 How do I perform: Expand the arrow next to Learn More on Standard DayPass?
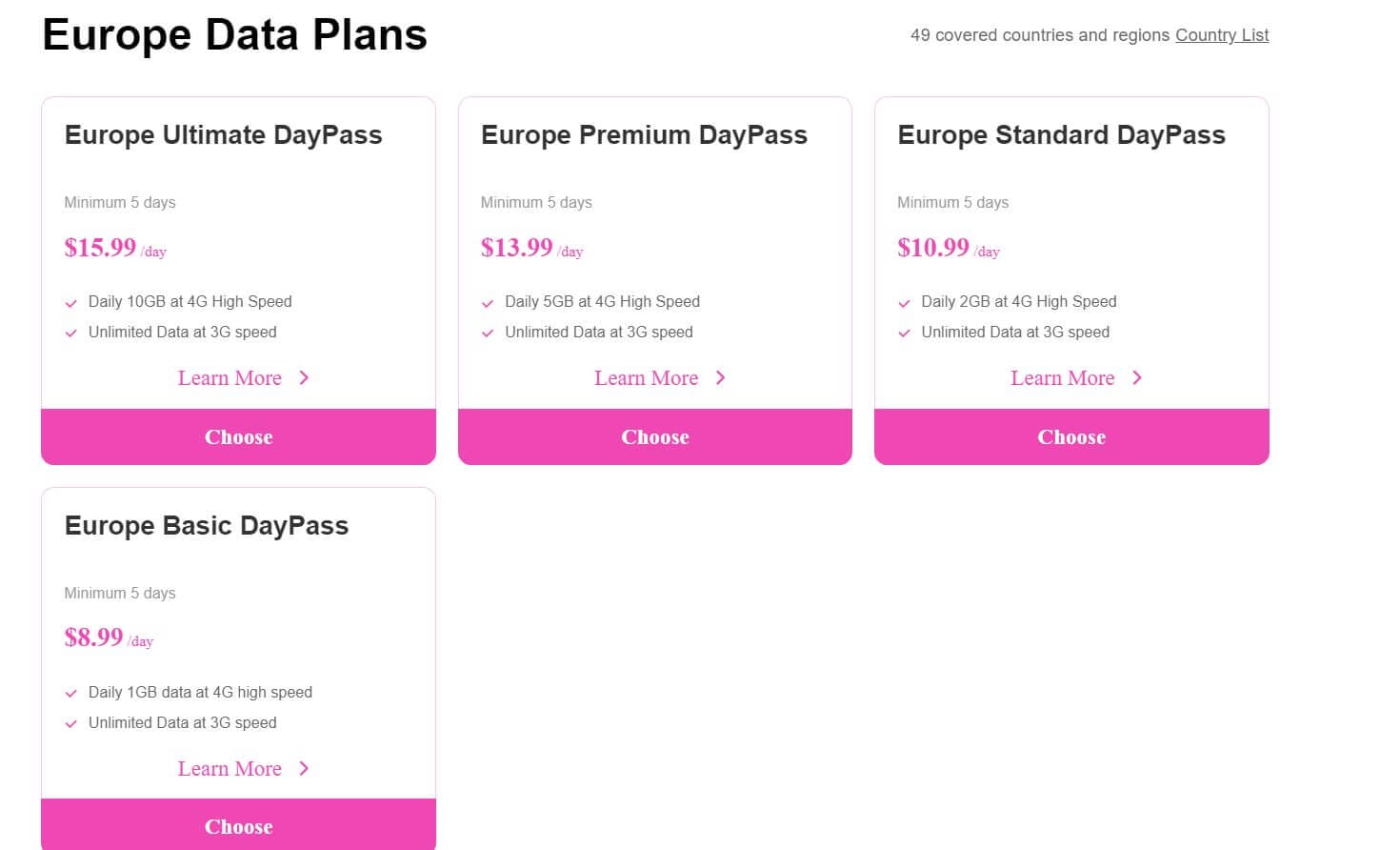[x=1136, y=378]
